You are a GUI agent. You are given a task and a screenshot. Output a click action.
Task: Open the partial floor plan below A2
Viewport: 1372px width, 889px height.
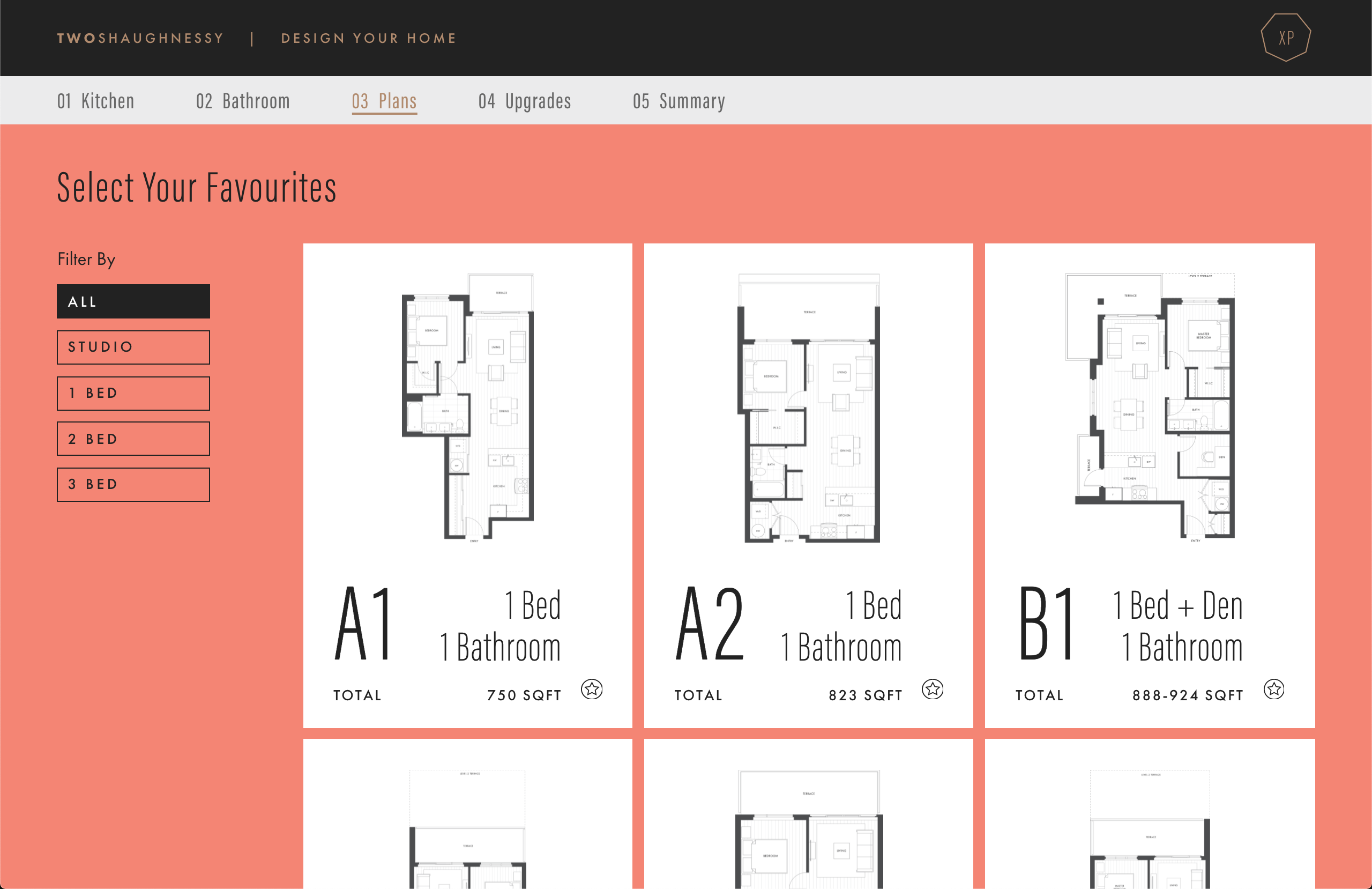tap(808, 829)
